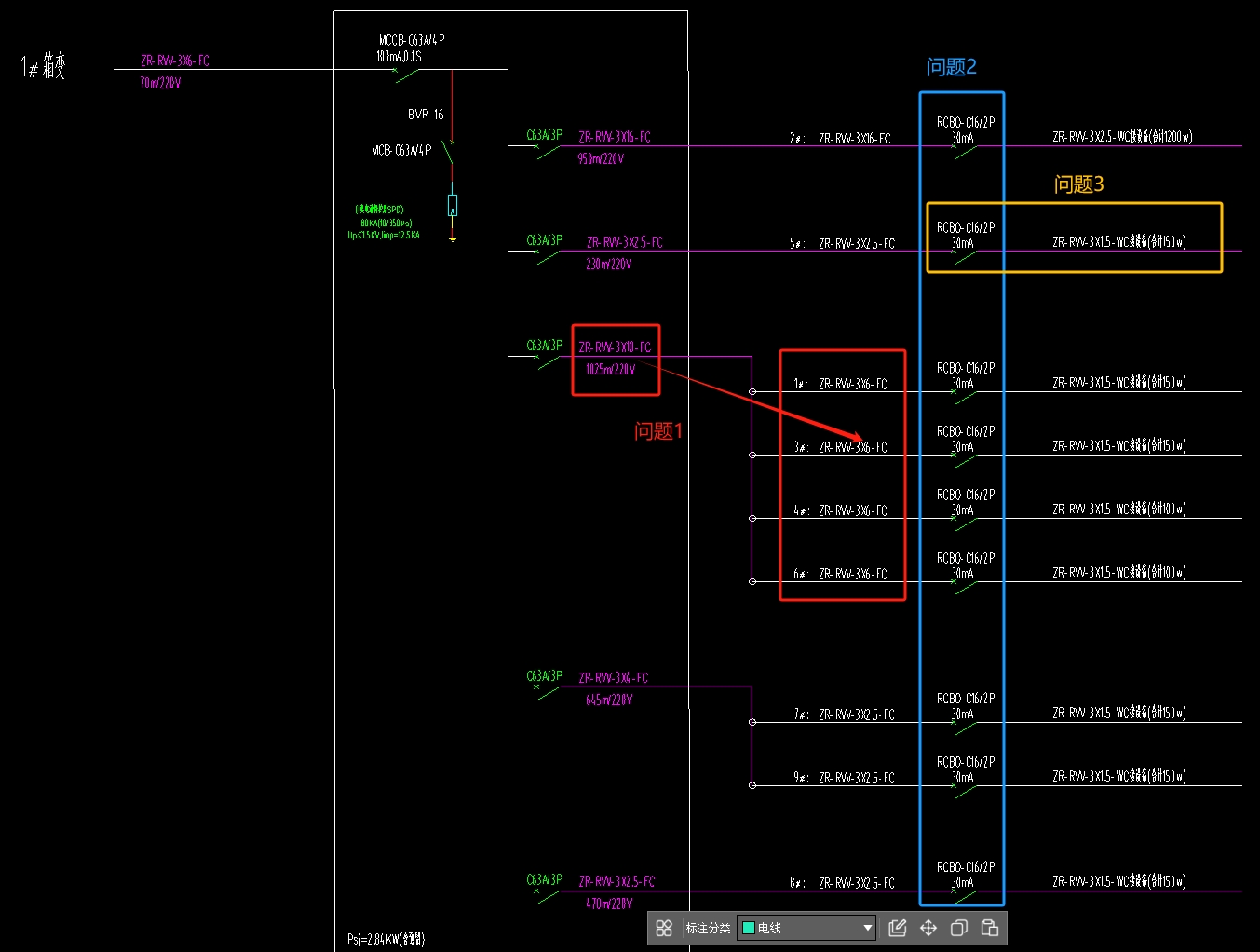
Task: Select the '5#: ZR-RVV-3X2.5-FC' circuit label
Action: [842, 244]
